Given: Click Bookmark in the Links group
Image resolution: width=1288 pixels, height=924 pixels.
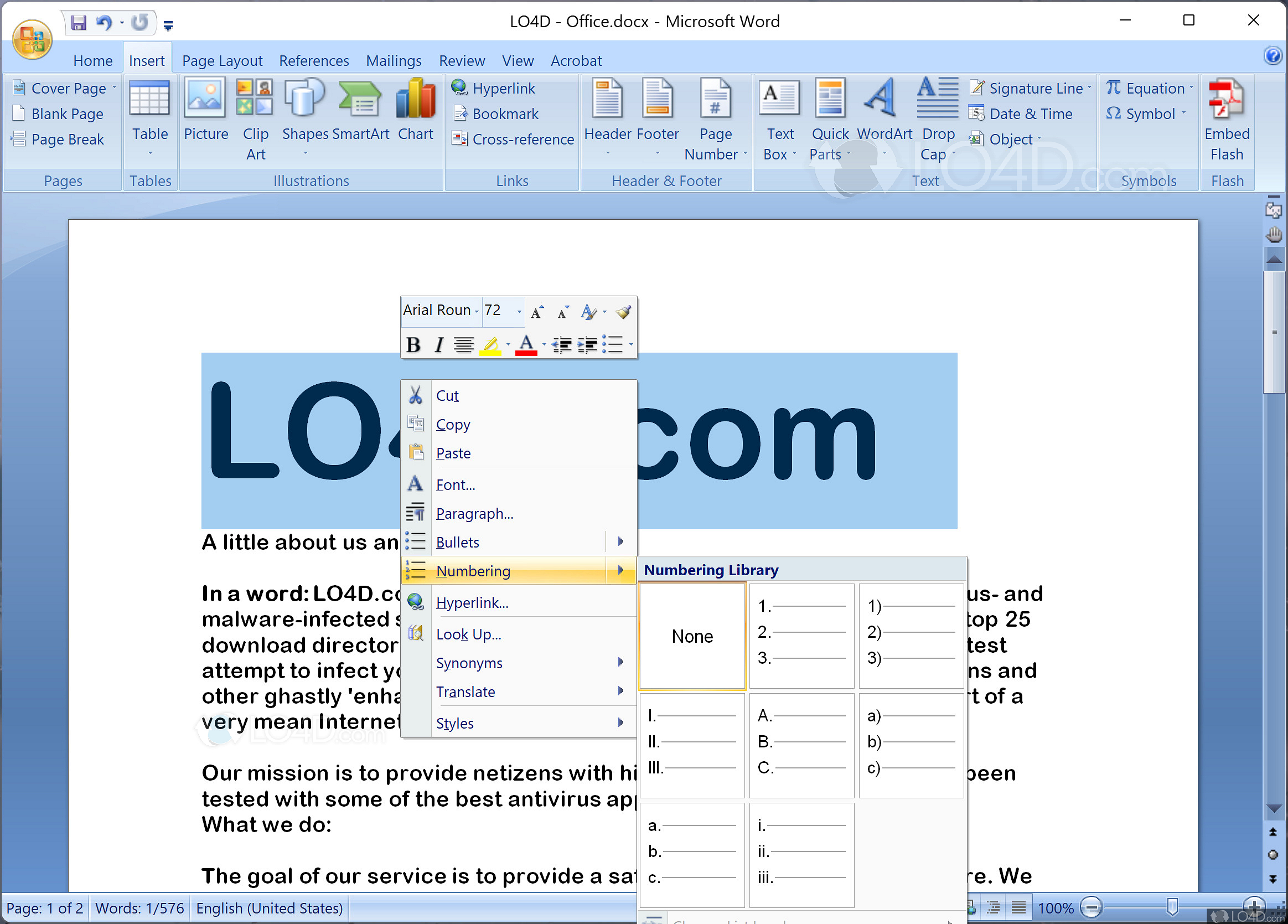Looking at the screenshot, I should coord(504,113).
